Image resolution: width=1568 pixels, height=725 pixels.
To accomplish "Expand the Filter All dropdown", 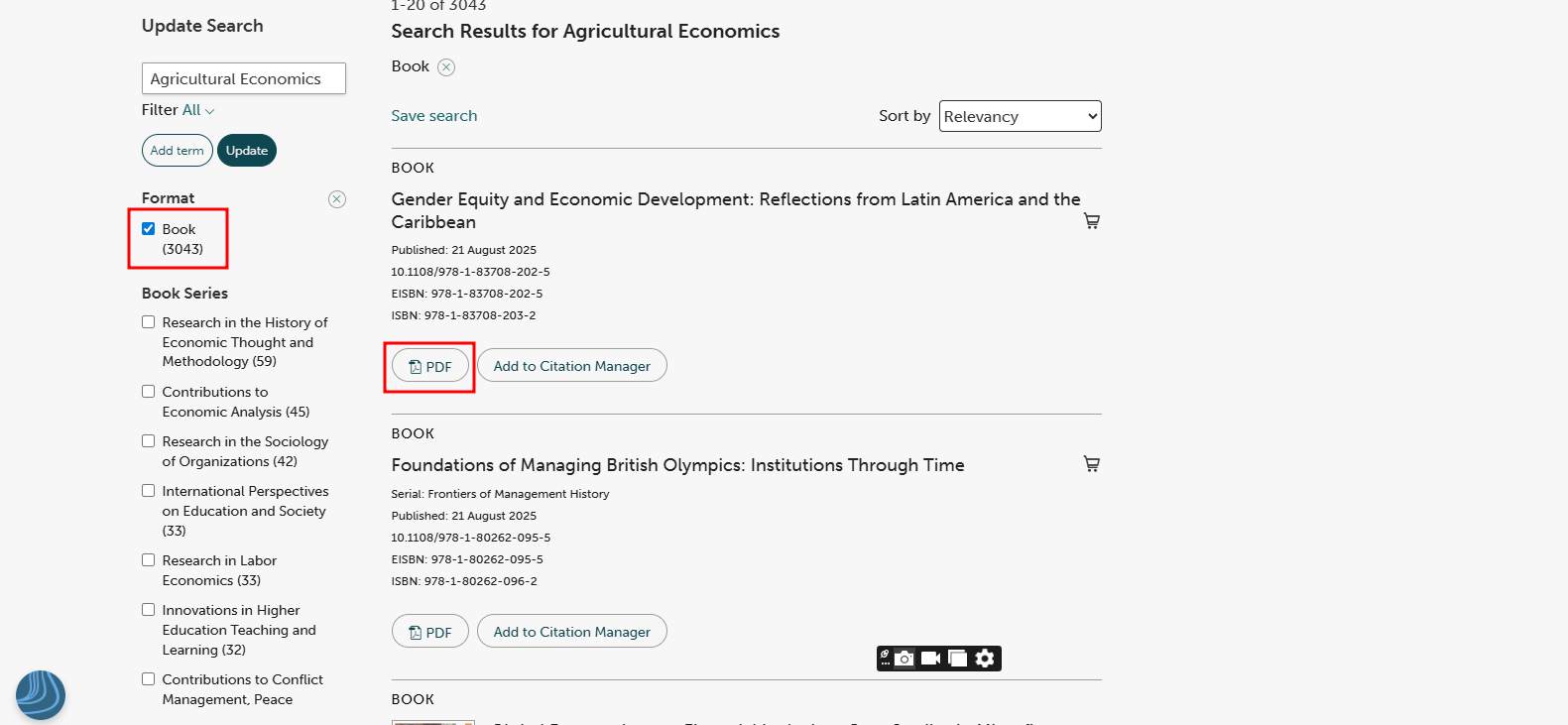I will point(197,110).
